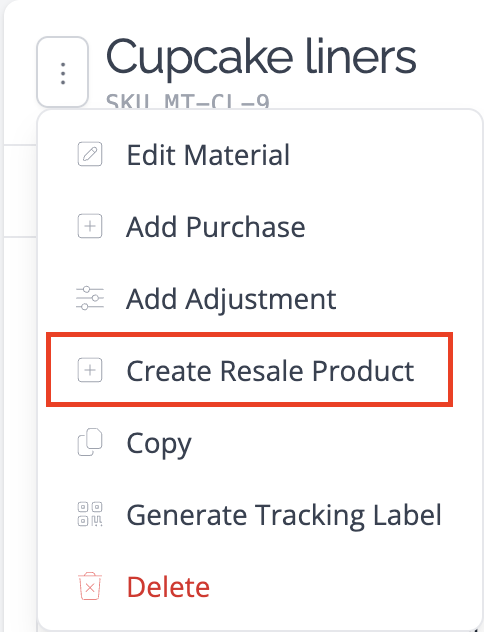
Task: Select Edit Material from the menu
Action: (208, 155)
